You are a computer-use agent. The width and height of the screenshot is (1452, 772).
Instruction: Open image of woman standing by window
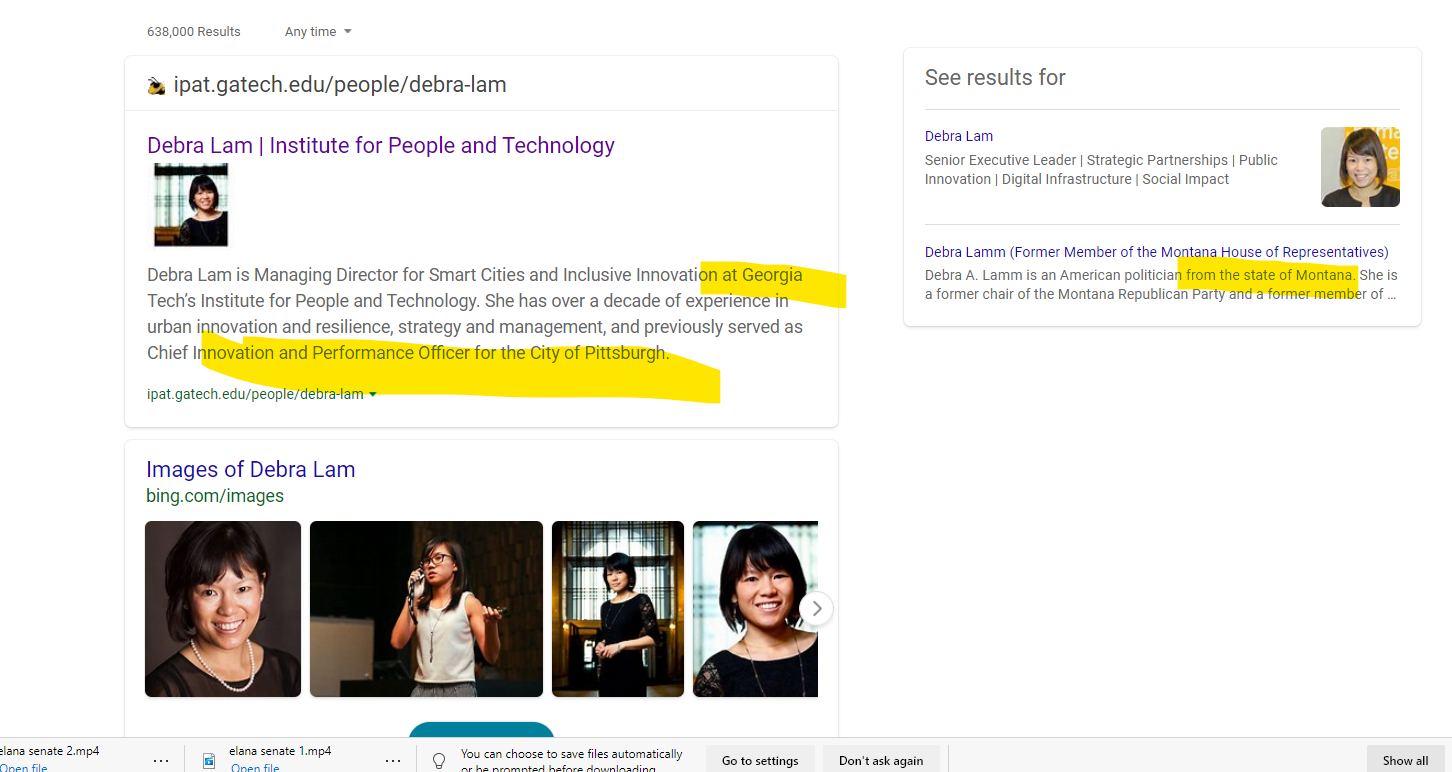click(618, 609)
